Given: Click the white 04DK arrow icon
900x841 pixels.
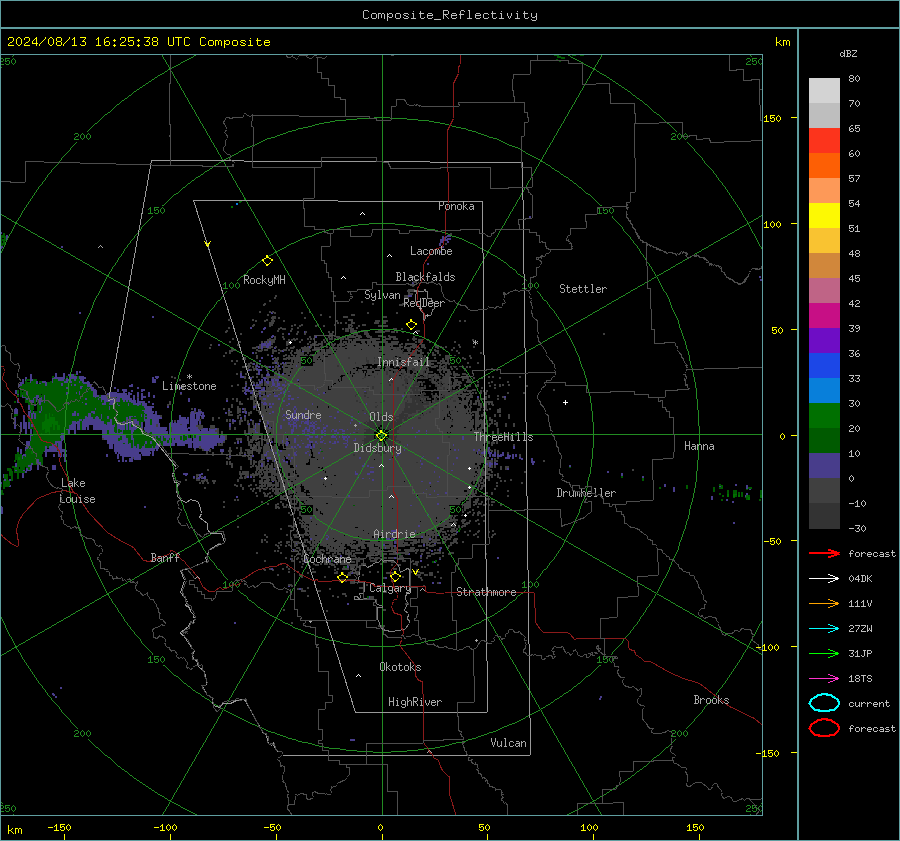Looking at the screenshot, I should (824, 579).
